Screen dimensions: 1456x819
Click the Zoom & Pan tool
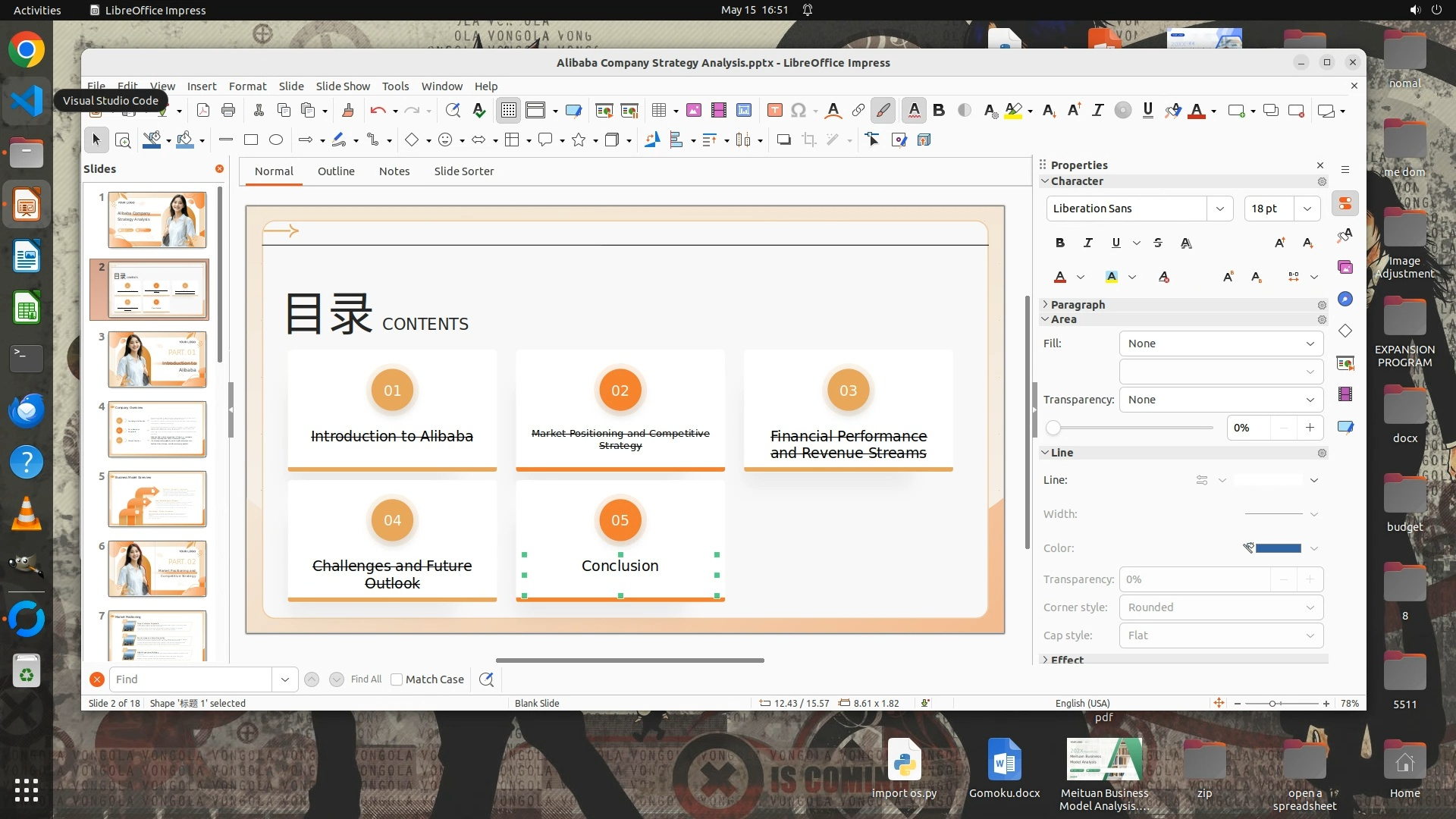point(122,140)
